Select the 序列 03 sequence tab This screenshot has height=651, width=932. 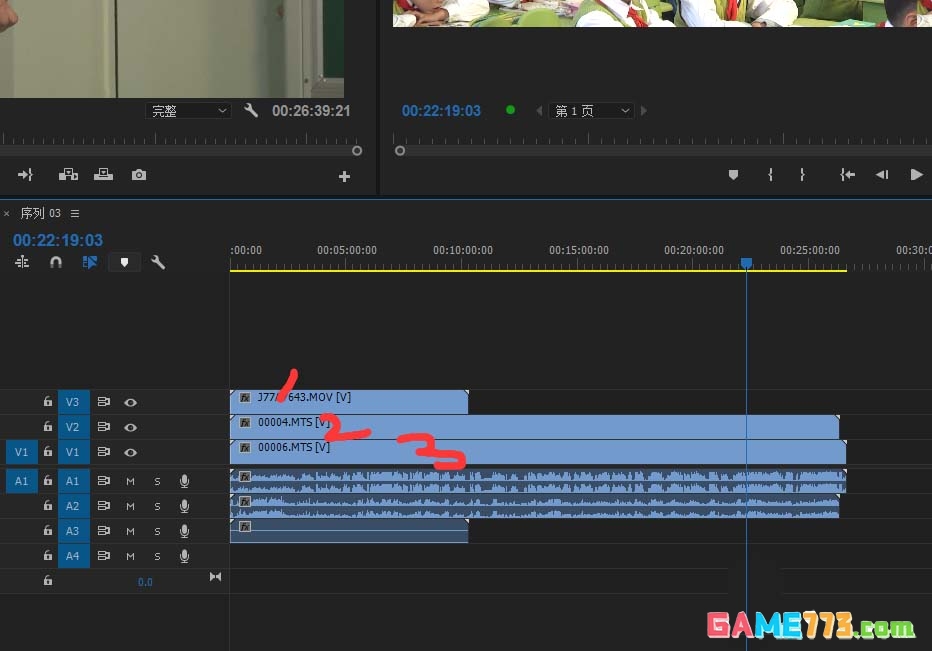point(40,213)
